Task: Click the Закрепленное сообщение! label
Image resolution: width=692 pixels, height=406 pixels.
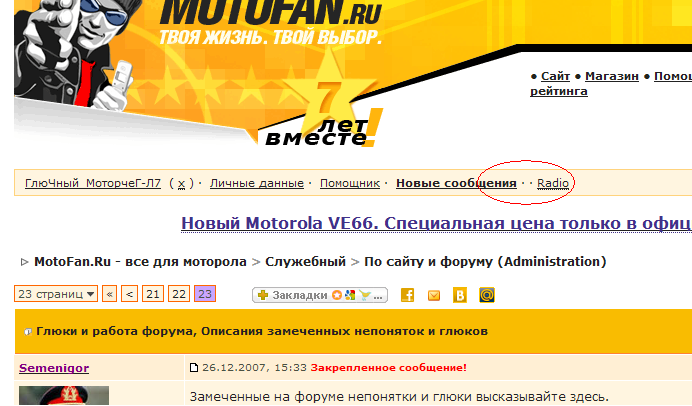Action: [x=388, y=368]
